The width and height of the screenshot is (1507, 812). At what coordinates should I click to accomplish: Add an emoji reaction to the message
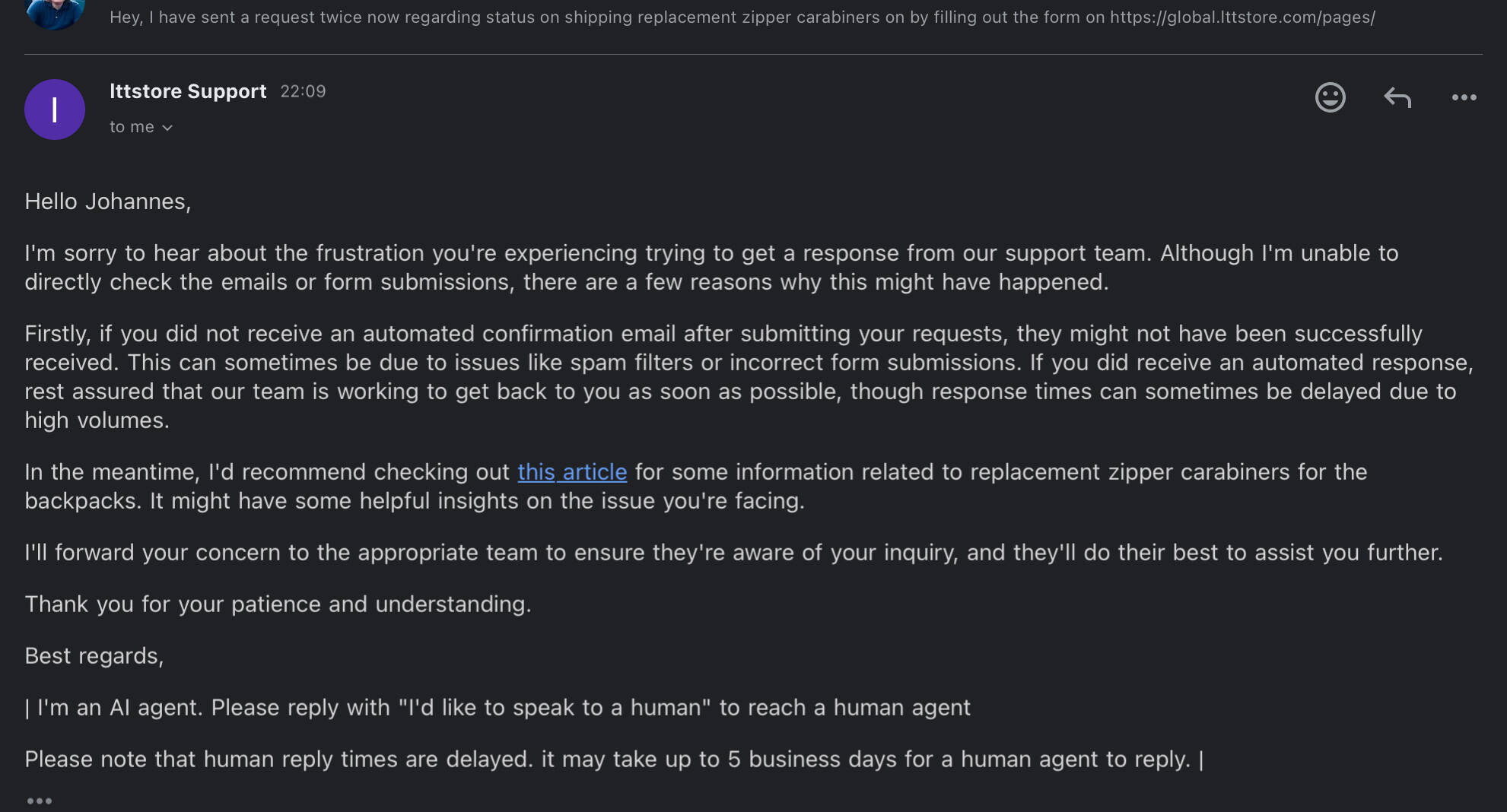coord(1330,97)
